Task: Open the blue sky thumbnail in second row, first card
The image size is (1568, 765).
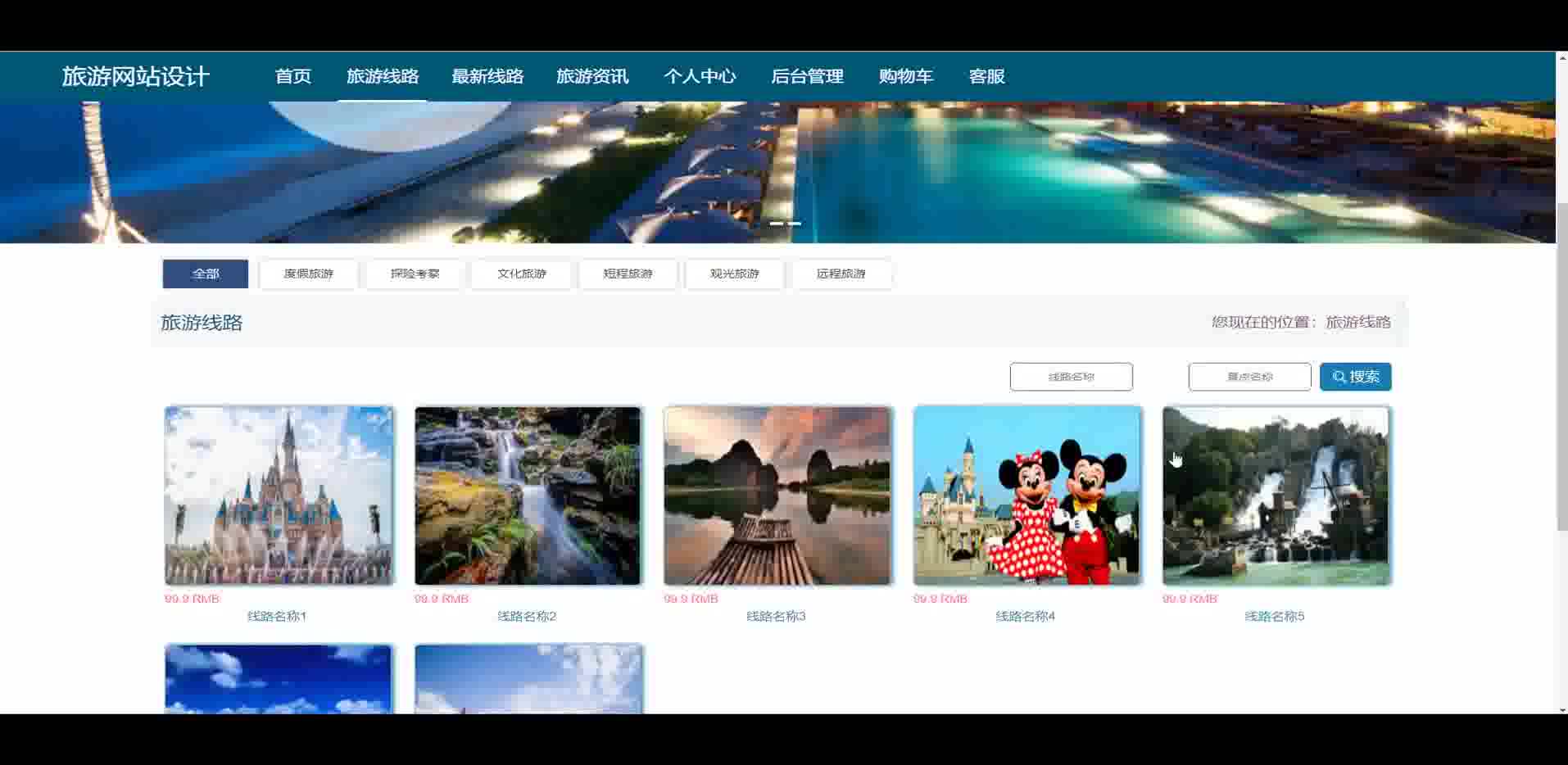Action: coord(279,678)
